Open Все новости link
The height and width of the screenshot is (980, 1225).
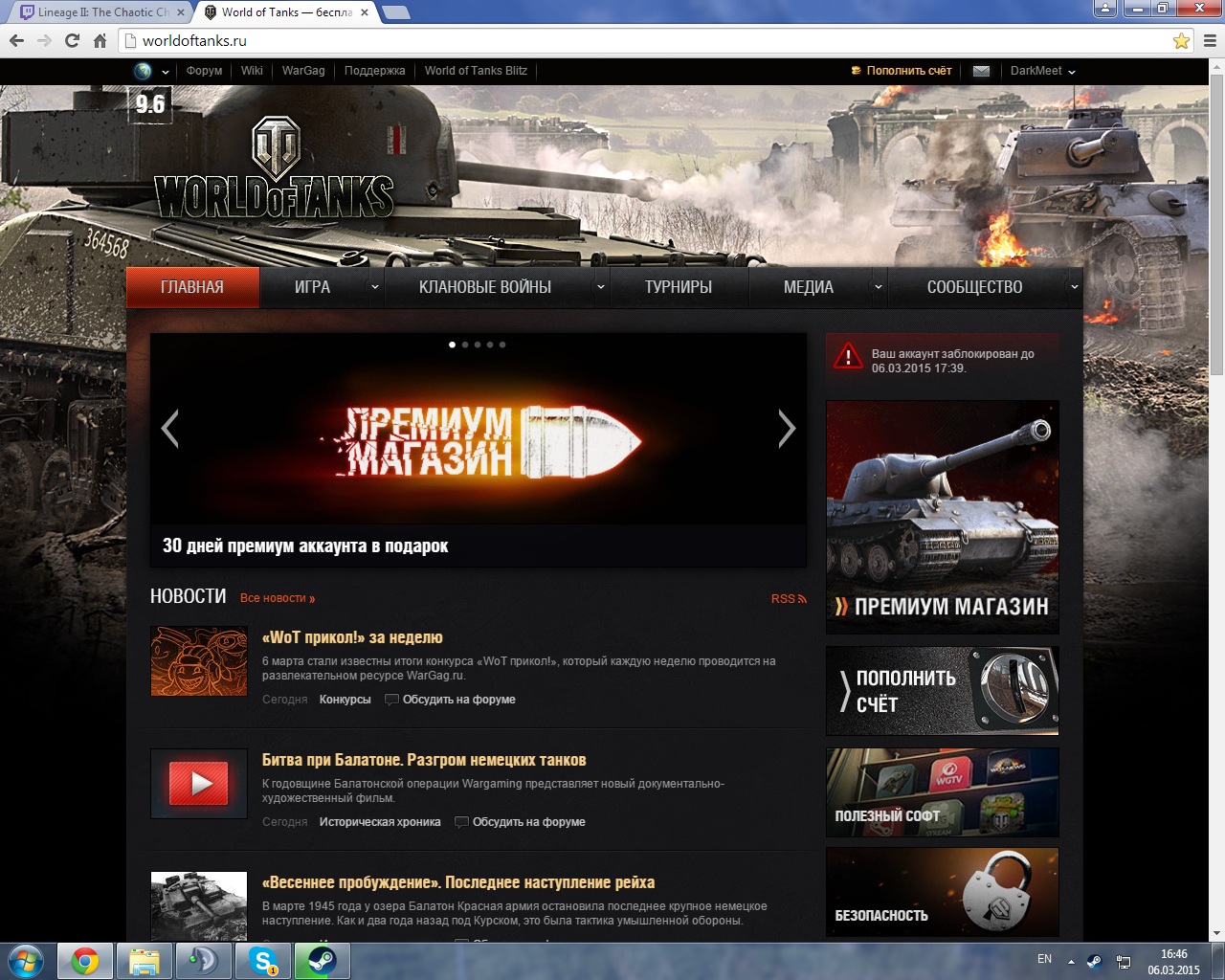(x=278, y=598)
